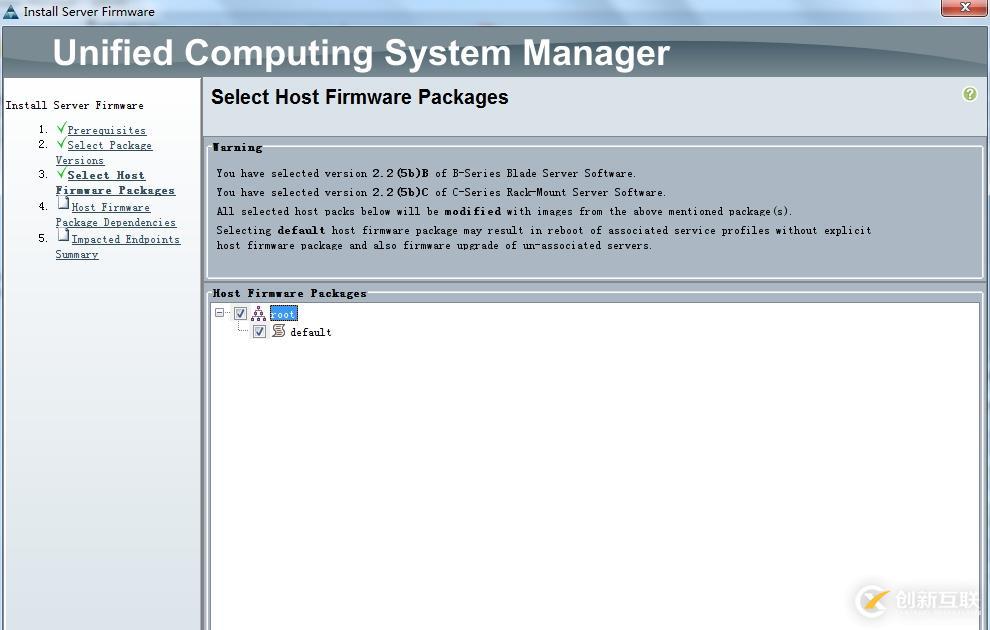Screen dimensions: 990x630
Task: Open the Select Host Firmware Packages step link
Action: point(106,176)
